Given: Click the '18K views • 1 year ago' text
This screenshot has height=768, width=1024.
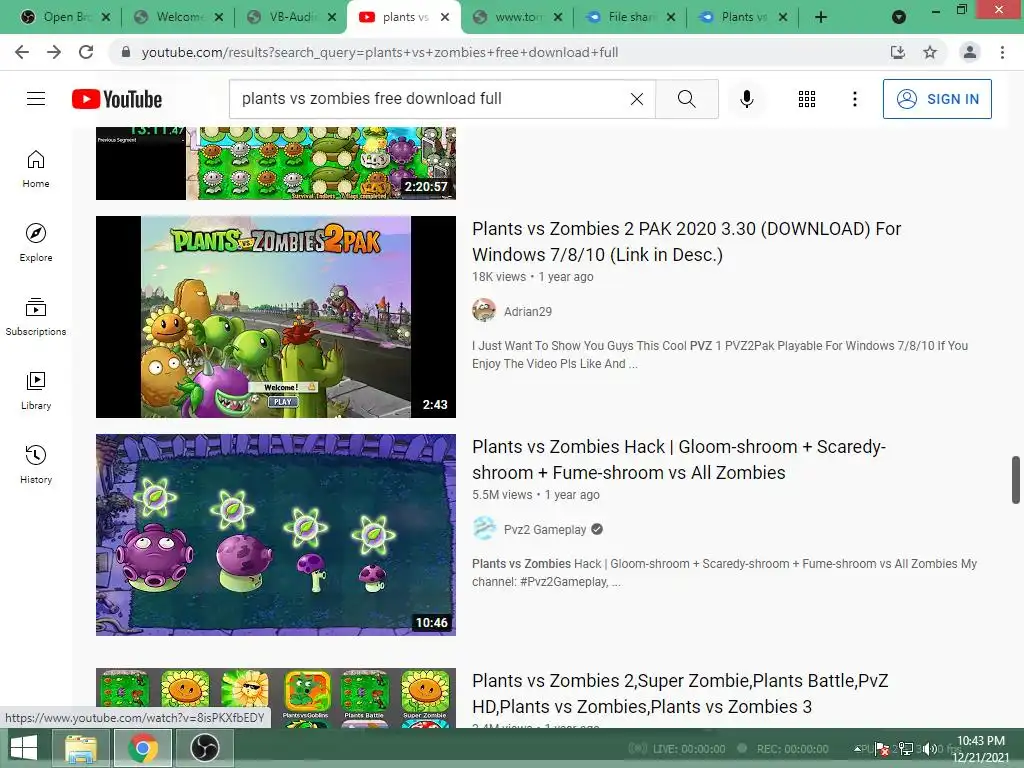Looking at the screenshot, I should (533, 276).
